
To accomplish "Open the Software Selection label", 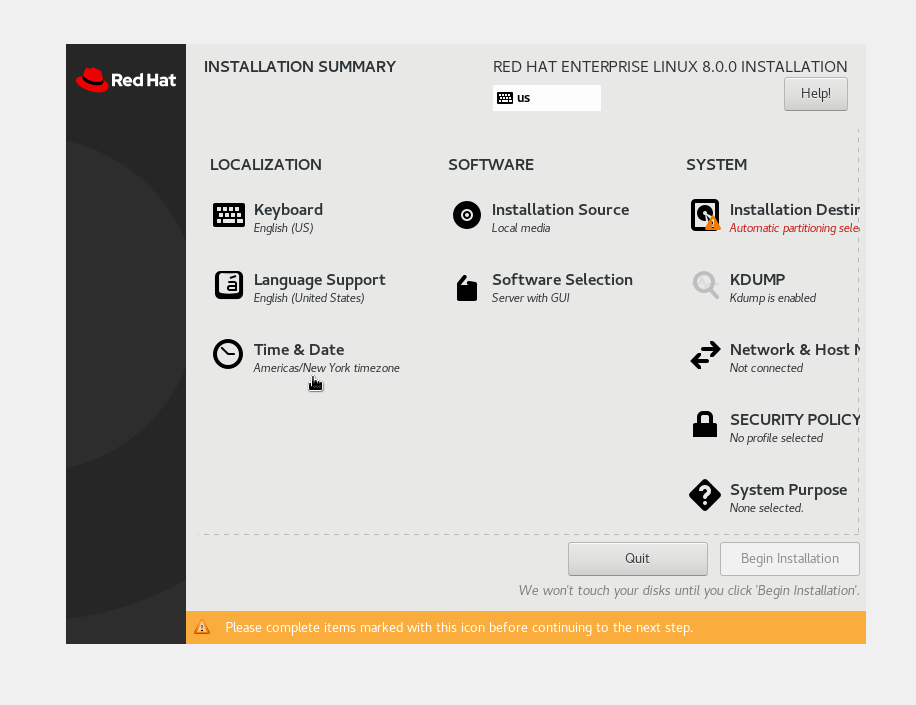I will pos(562,280).
